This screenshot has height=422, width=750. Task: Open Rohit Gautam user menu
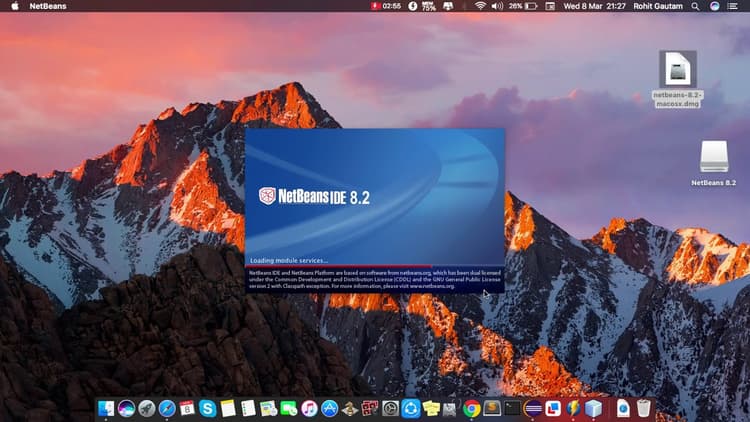658,6
